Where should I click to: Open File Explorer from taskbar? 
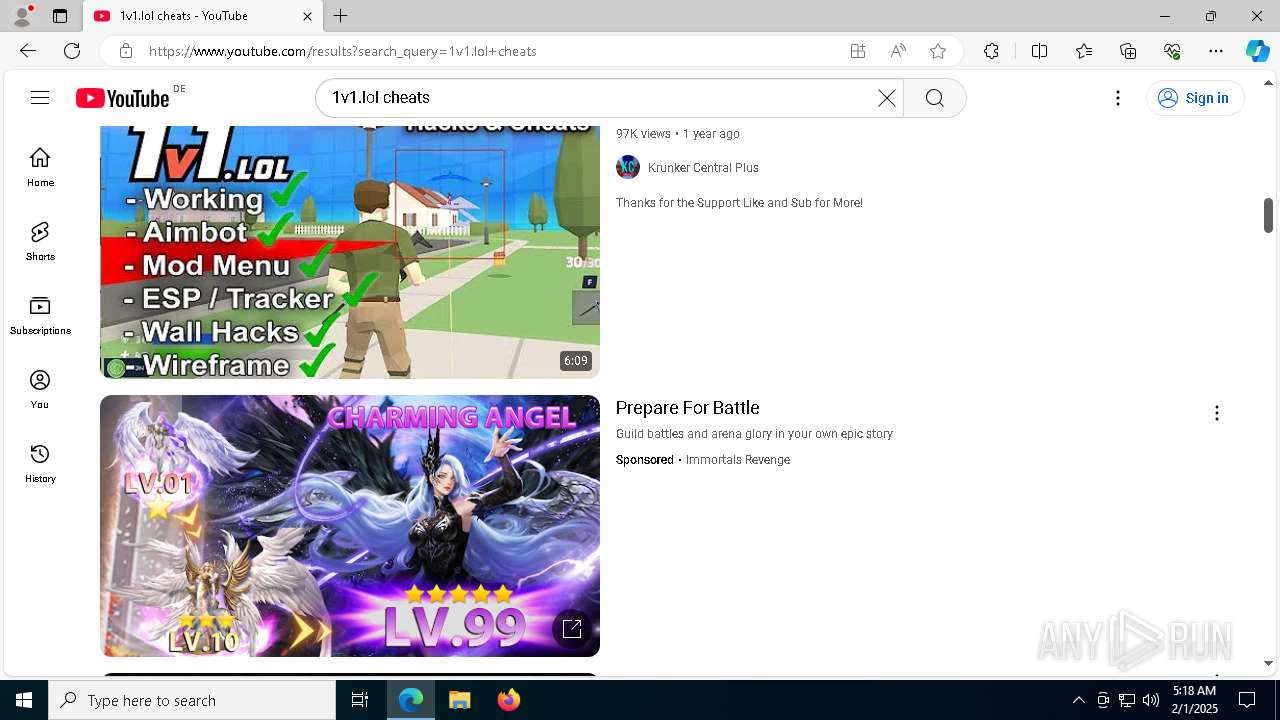pos(459,700)
